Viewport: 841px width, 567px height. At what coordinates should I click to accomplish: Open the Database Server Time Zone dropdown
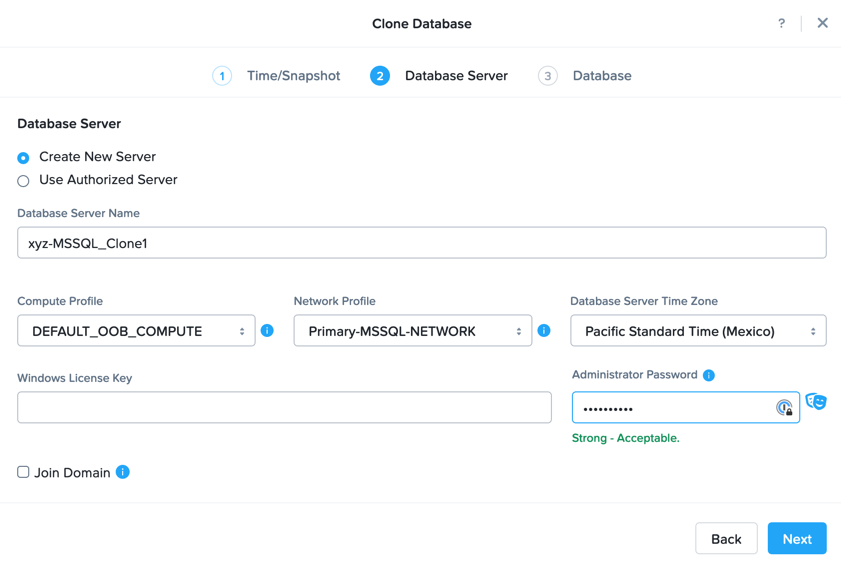pyautogui.click(x=698, y=330)
